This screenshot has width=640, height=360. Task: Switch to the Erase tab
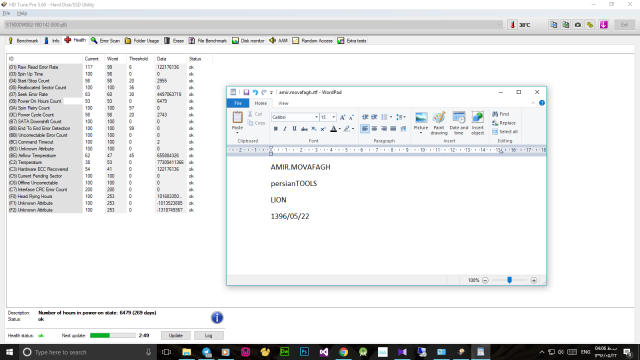tap(174, 41)
